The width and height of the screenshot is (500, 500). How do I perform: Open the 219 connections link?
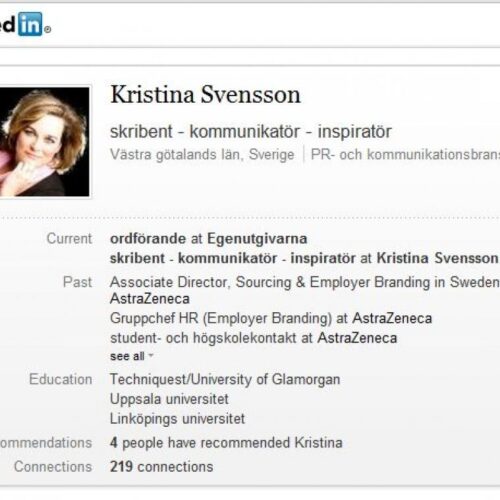point(162,467)
